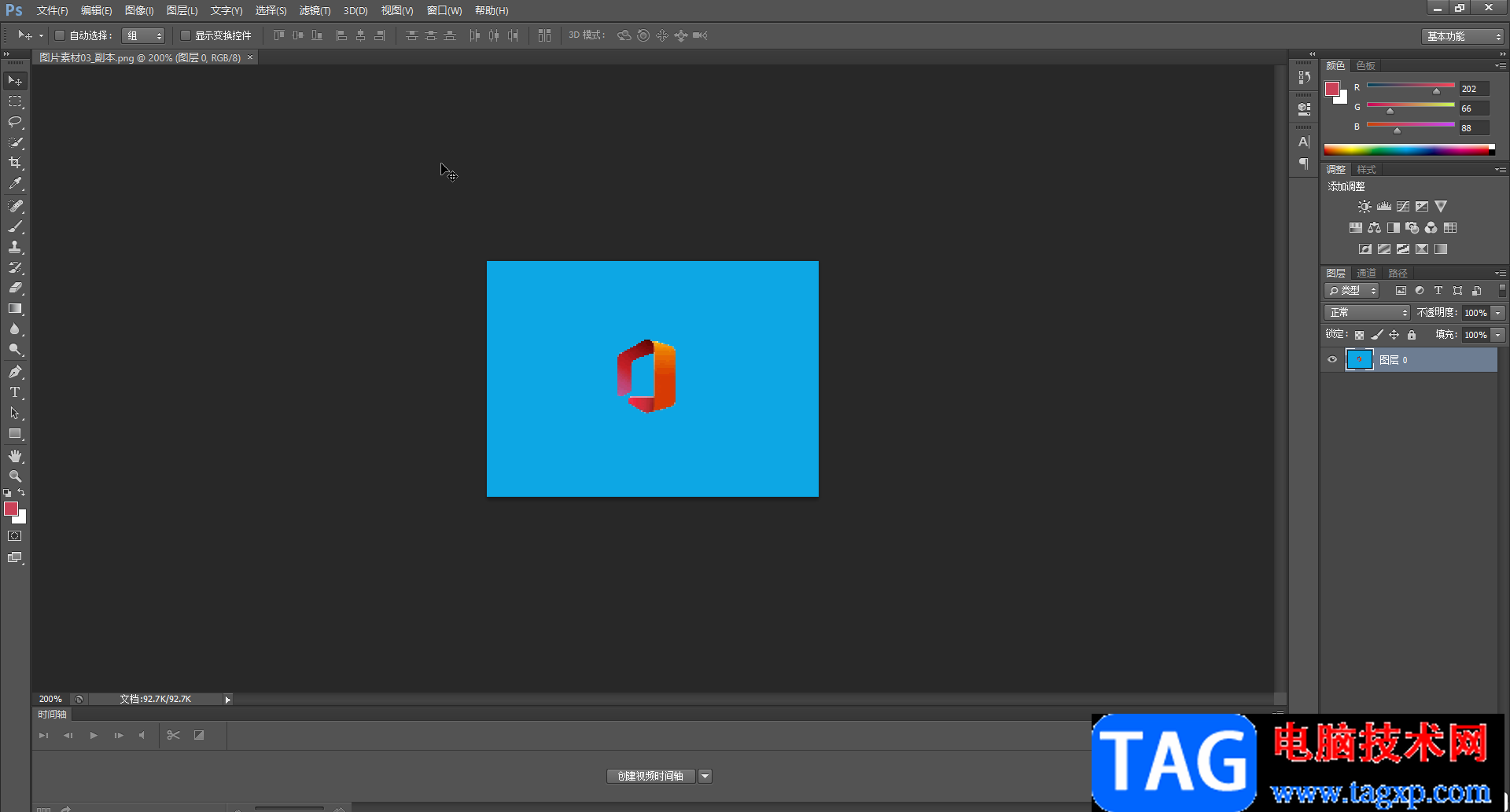1510x812 pixels.
Task: Open the auto-select 组 dropdown
Action: tap(143, 35)
